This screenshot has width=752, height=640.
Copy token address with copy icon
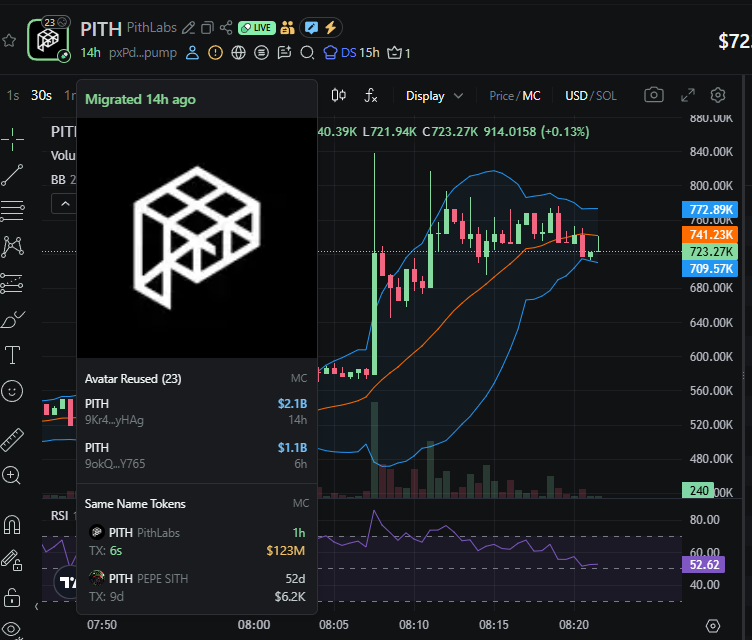tap(207, 28)
